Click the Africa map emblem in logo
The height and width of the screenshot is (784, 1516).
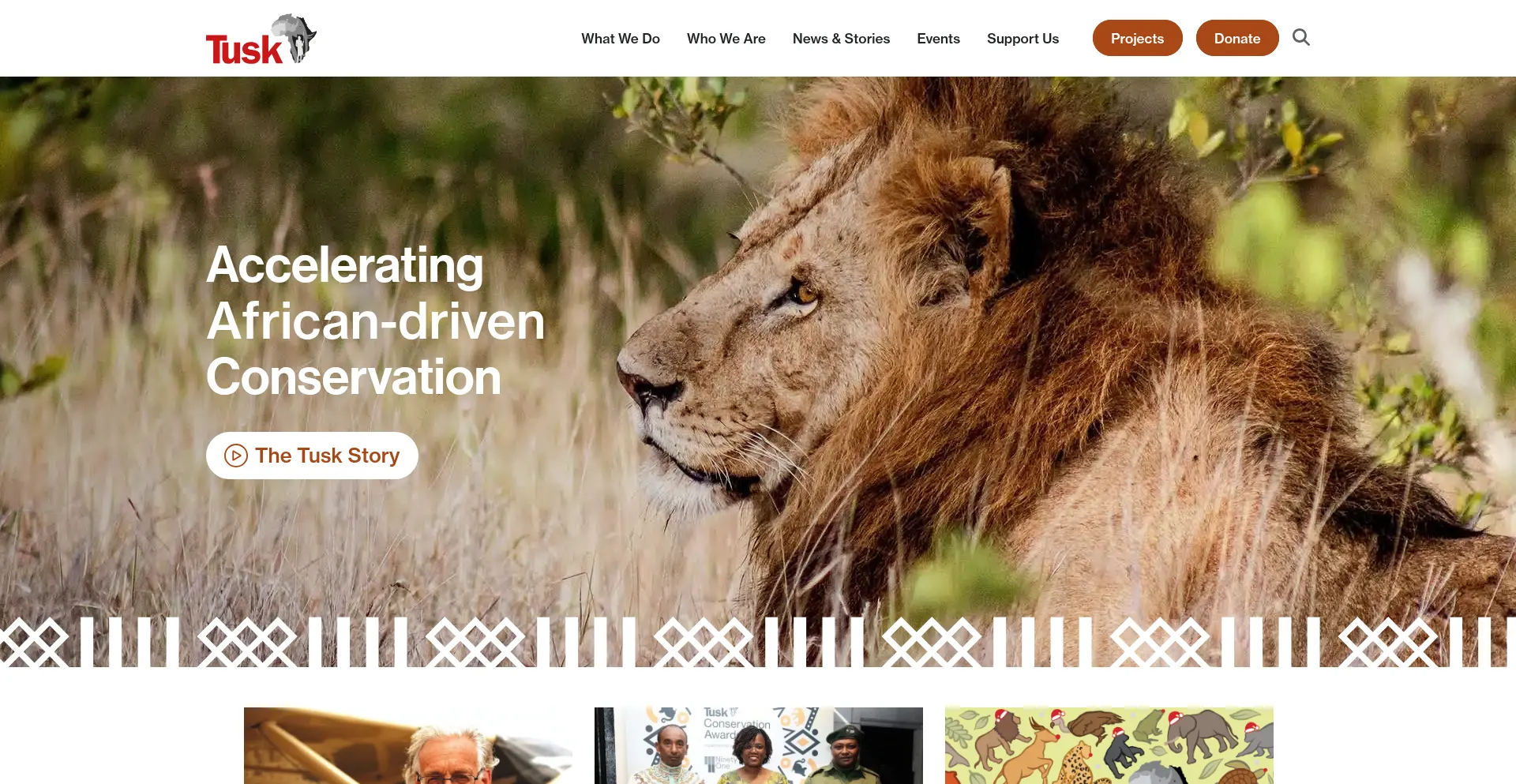click(295, 37)
